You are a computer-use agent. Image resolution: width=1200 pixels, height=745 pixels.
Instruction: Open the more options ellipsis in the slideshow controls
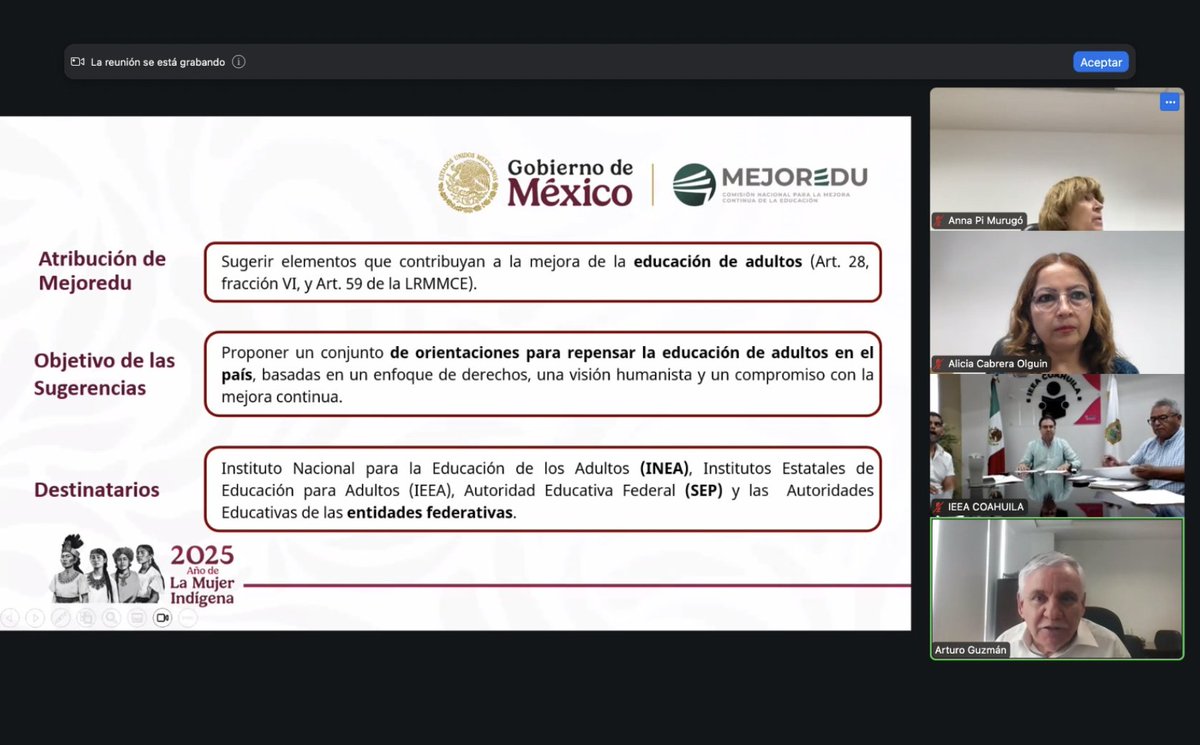[188, 618]
